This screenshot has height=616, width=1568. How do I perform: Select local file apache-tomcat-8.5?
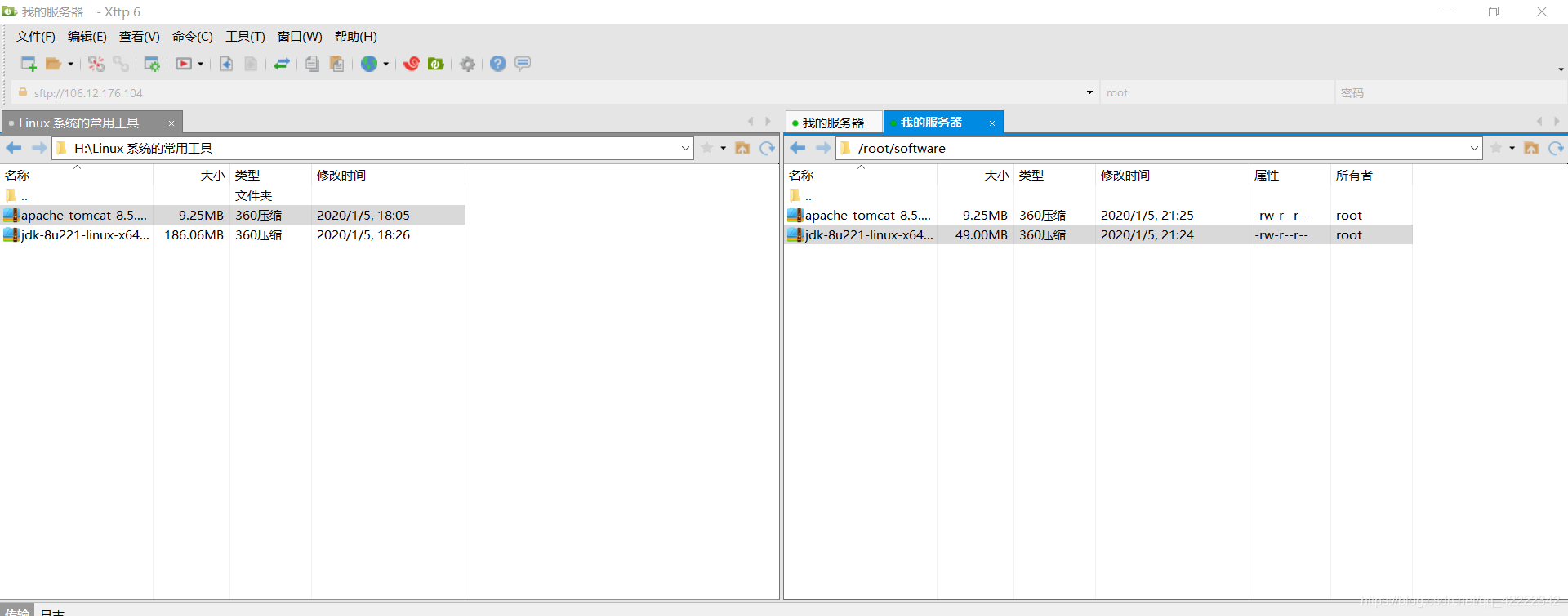[x=233, y=215]
